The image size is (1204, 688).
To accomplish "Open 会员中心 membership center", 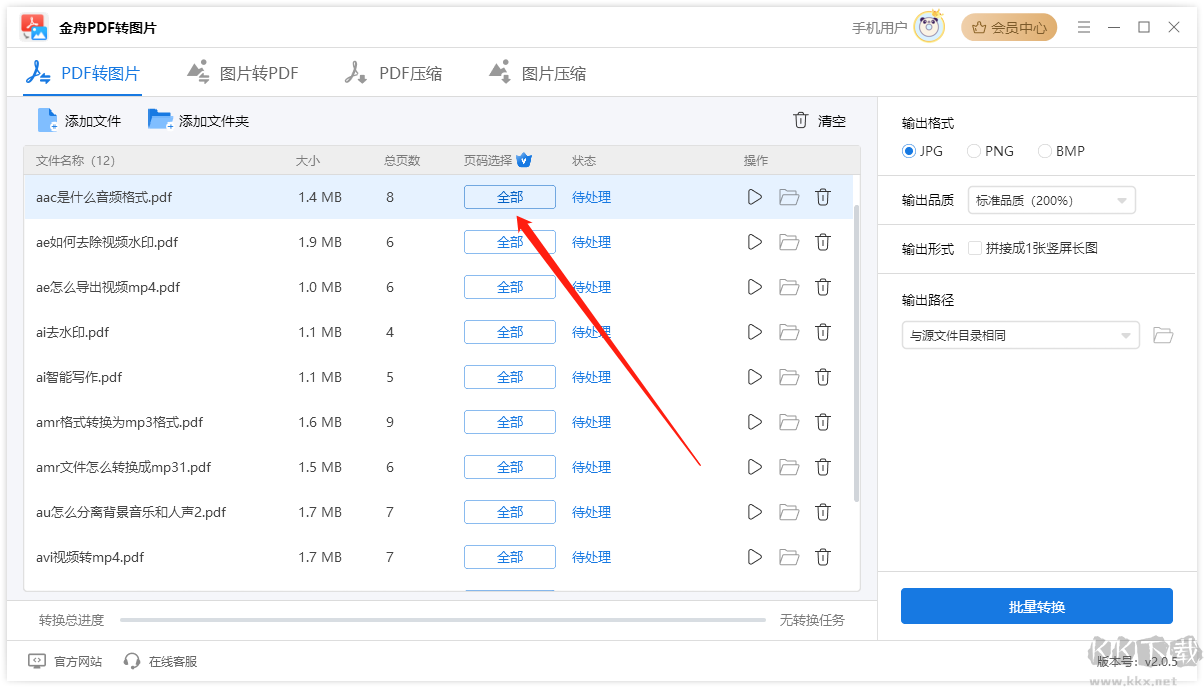I will tap(1009, 27).
